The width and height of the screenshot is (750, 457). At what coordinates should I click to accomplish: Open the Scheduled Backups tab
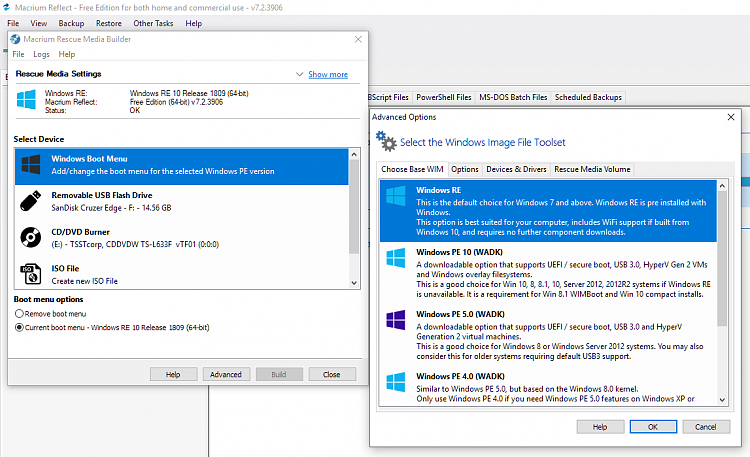pos(588,98)
